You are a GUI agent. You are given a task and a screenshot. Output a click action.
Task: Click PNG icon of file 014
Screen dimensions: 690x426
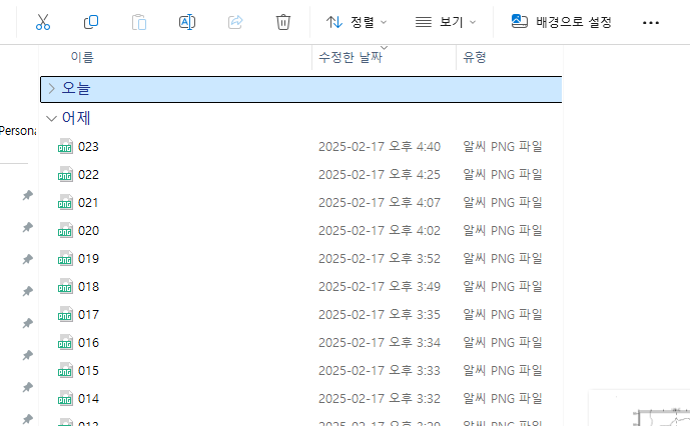66,399
